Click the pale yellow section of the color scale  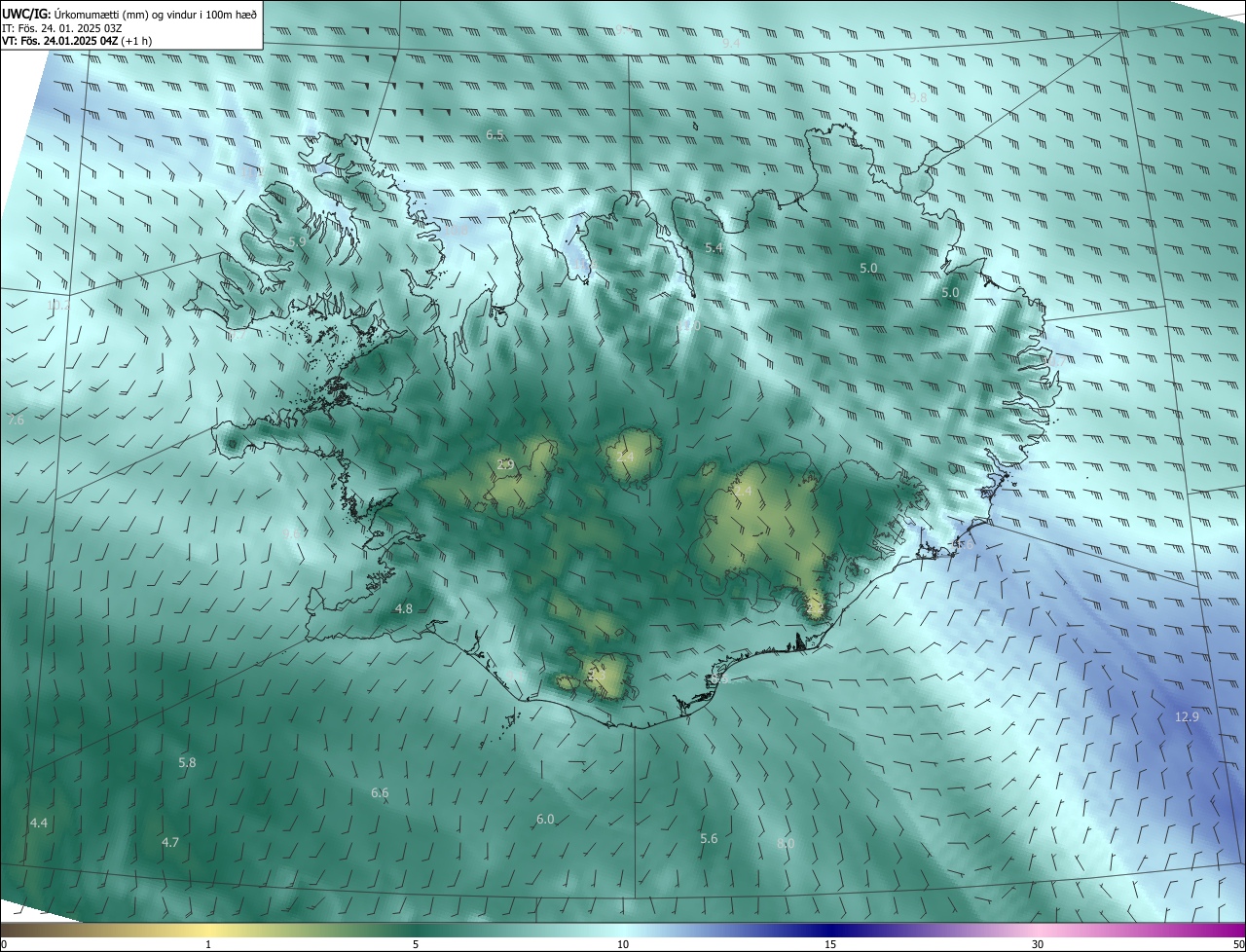tap(209, 930)
